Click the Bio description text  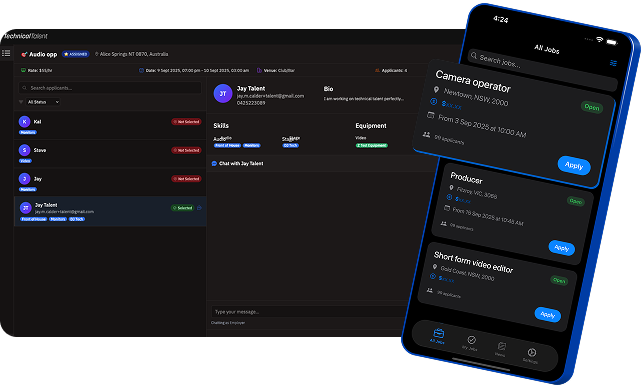pyautogui.click(x=363, y=99)
